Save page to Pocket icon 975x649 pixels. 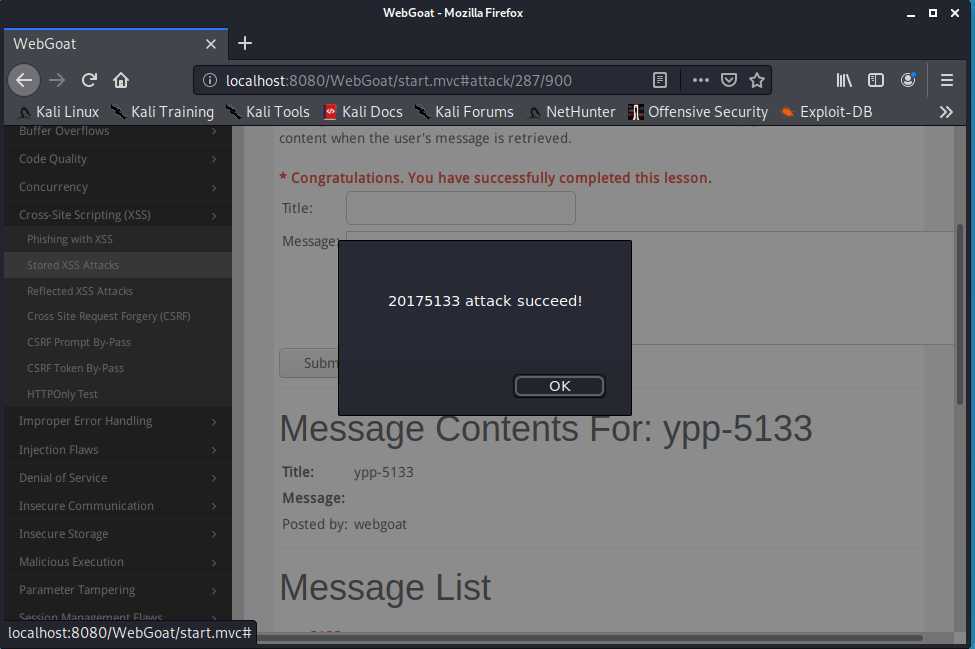tap(729, 80)
